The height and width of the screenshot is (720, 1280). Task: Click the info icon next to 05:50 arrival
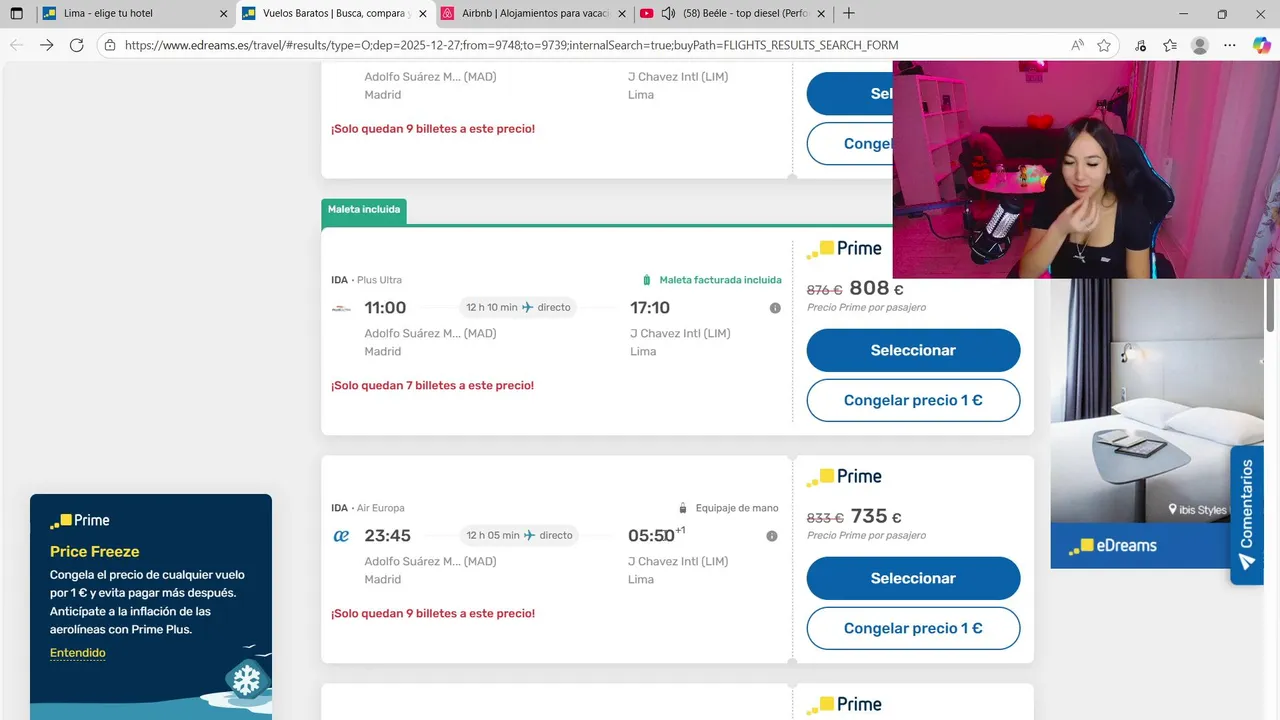(x=772, y=536)
